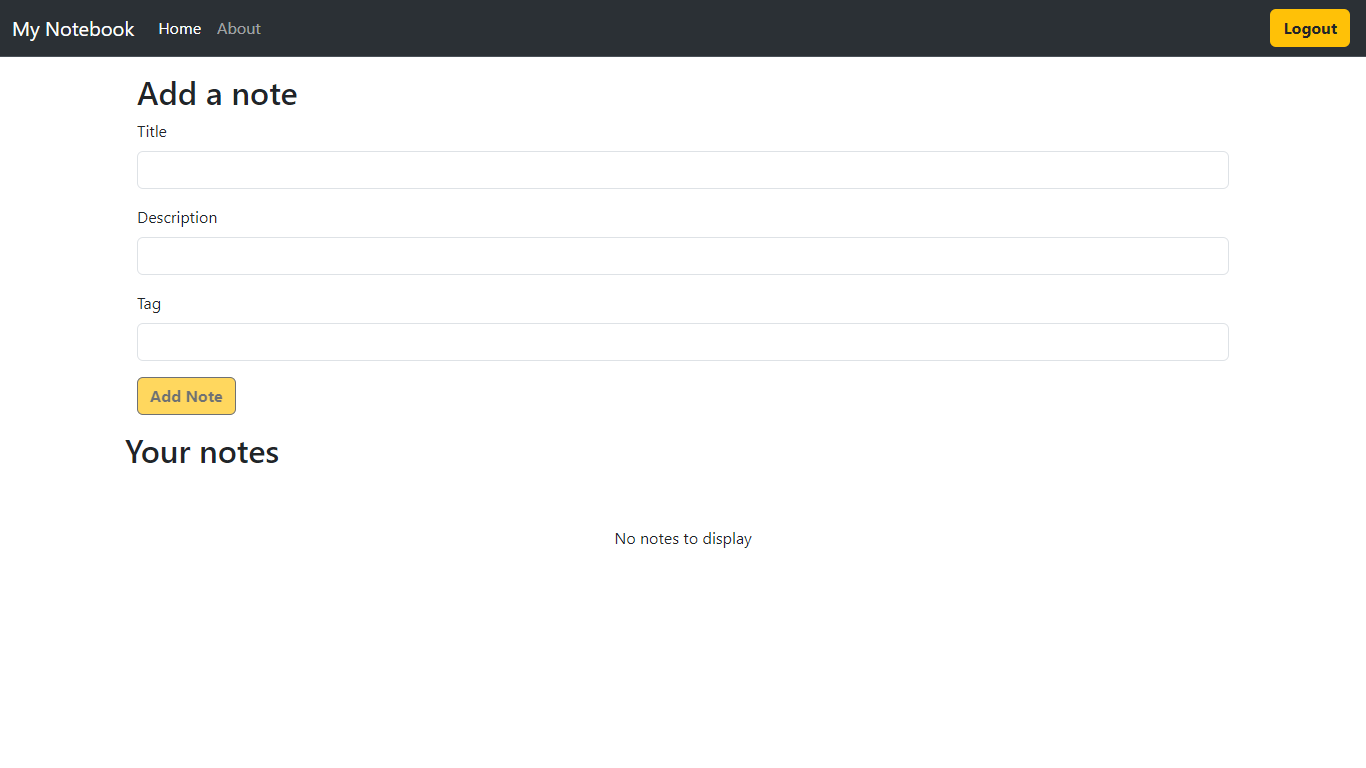
Task: Click the yellow Logout button
Action: coord(1310,28)
